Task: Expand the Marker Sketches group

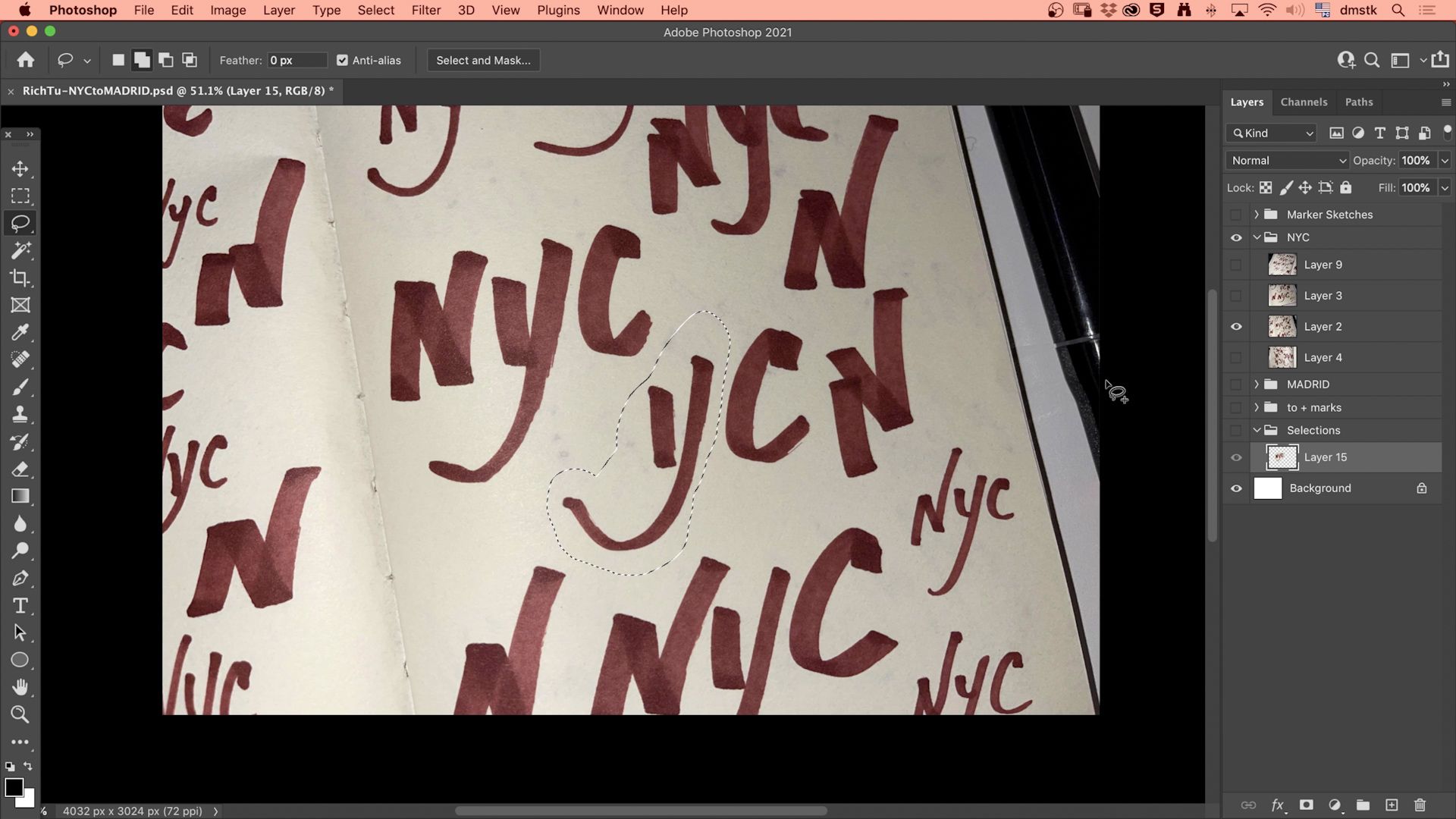Action: point(1257,215)
